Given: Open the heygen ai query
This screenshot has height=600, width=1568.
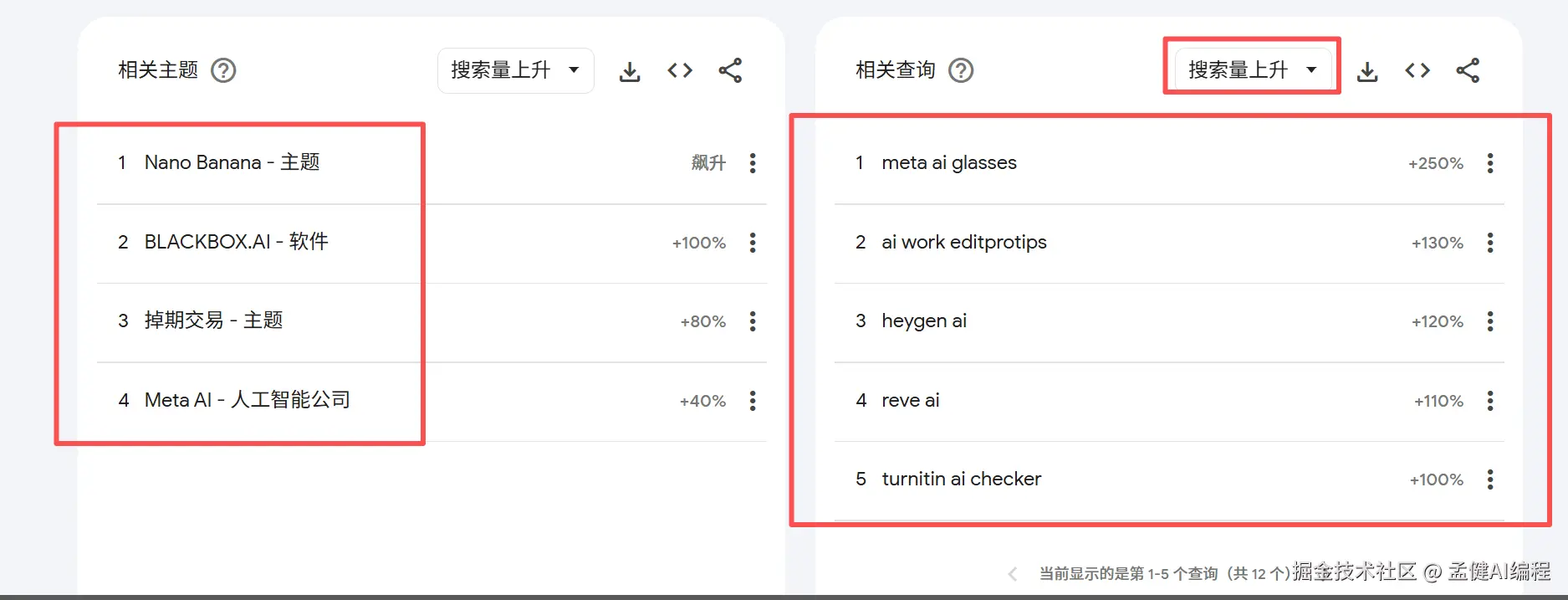Looking at the screenshot, I should pos(924,321).
